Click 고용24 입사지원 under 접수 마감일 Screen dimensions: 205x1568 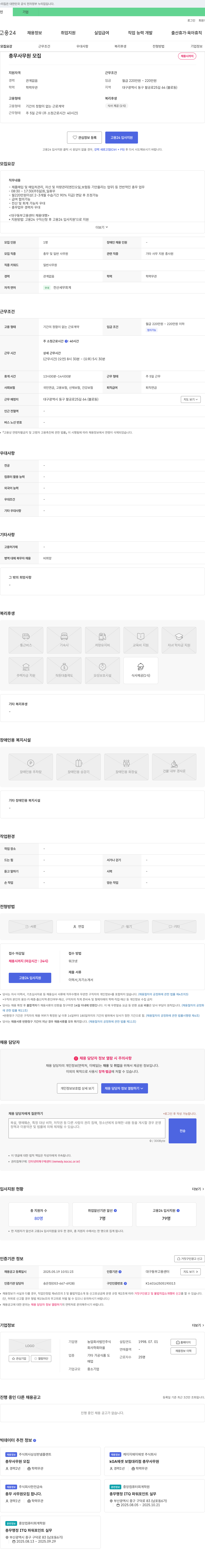click(30, 978)
